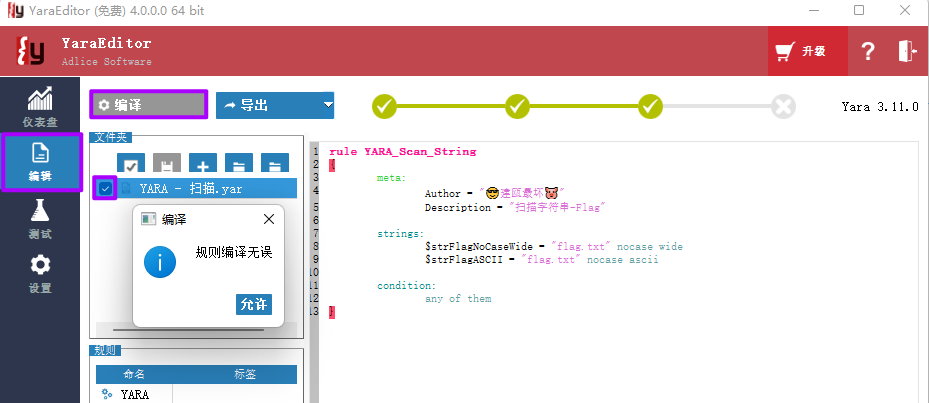The width and height of the screenshot is (929, 403).
Task: Click the YaraEditor logo in red header
Action: pos(31,52)
